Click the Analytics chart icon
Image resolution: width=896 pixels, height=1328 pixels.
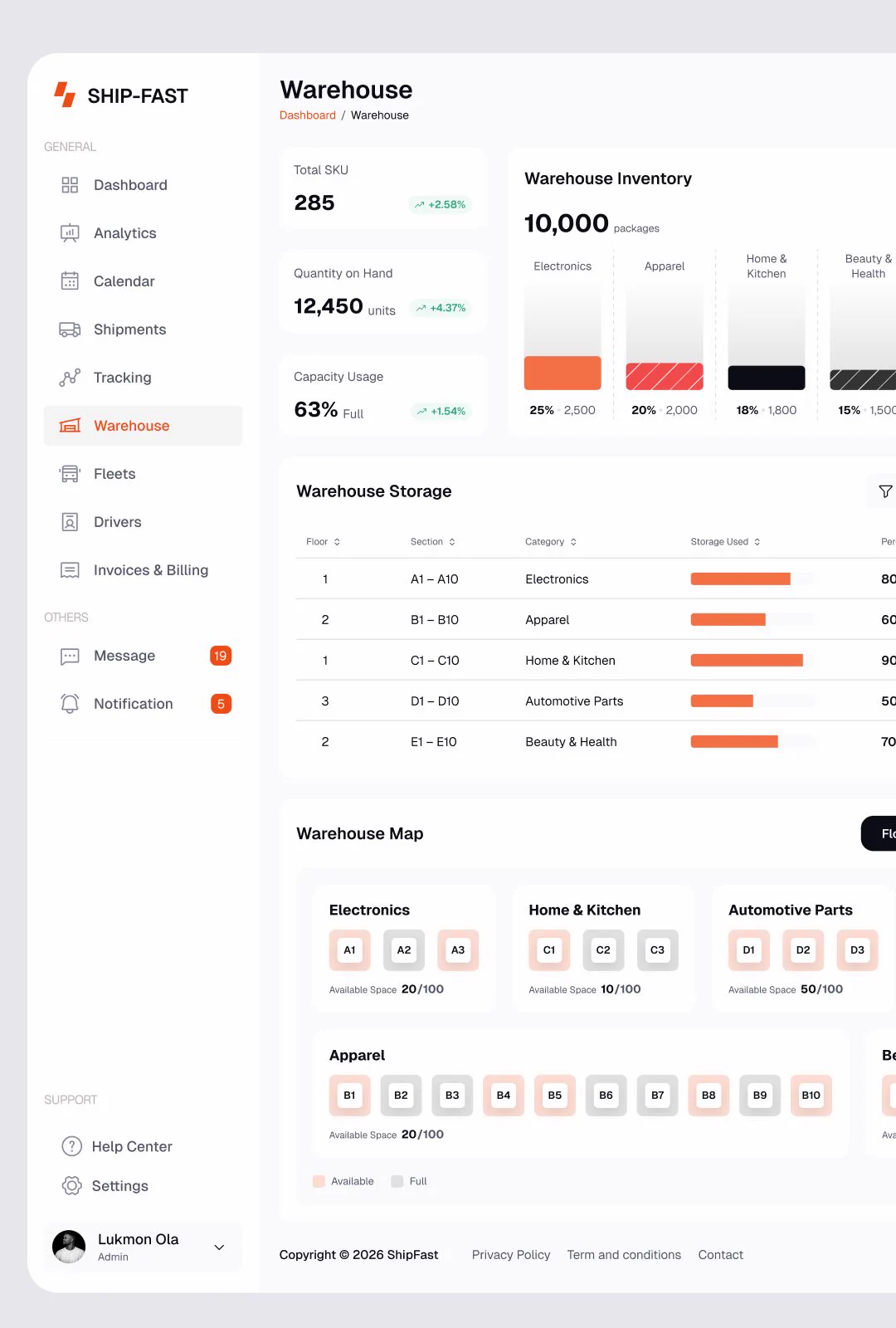[70, 233]
